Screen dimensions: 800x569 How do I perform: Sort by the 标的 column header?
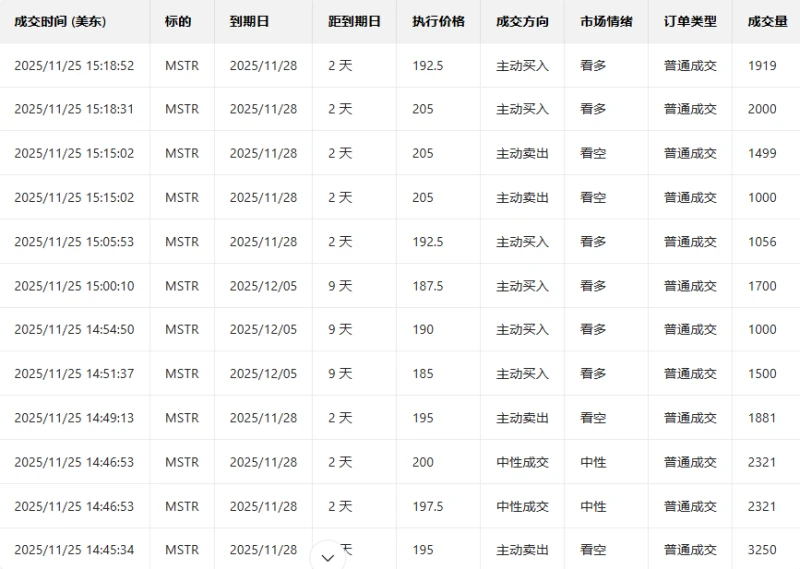(178, 21)
